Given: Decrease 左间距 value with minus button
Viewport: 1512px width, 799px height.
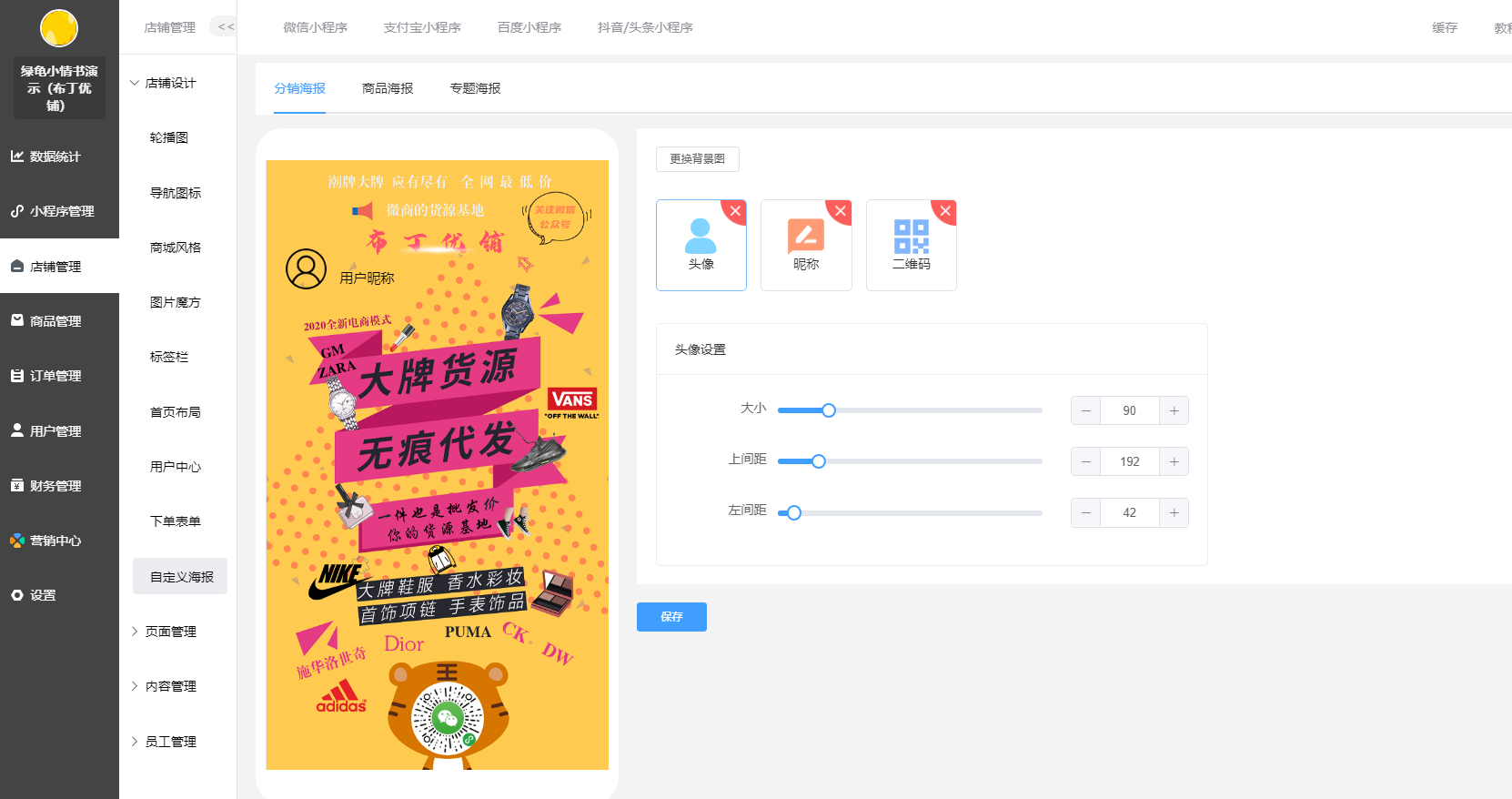Looking at the screenshot, I should coord(1085,512).
